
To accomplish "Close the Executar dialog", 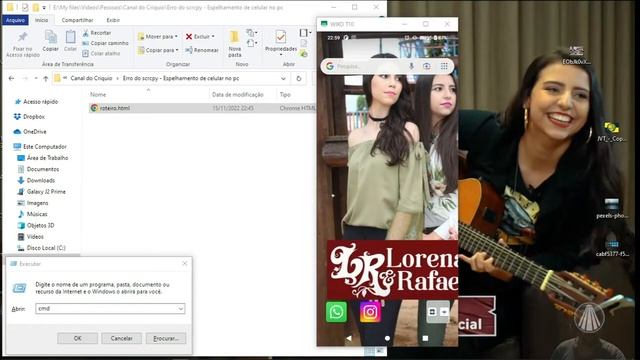I will click(x=185, y=264).
